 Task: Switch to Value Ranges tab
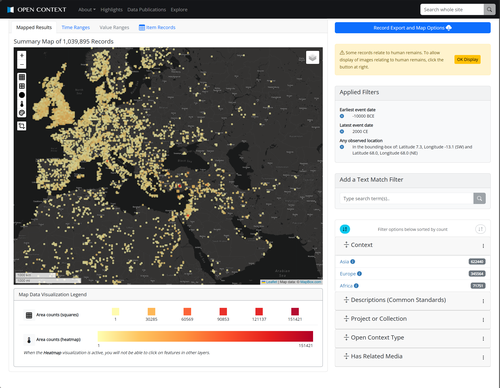click(x=114, y=27)
